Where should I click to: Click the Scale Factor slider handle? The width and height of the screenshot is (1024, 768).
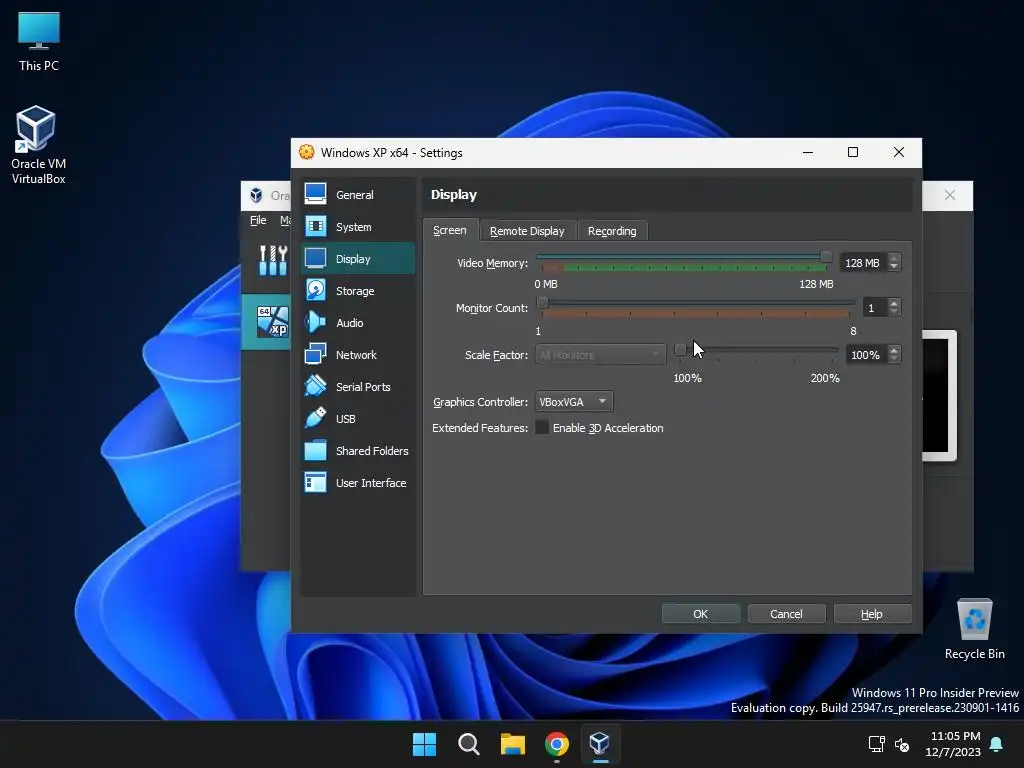680,349
